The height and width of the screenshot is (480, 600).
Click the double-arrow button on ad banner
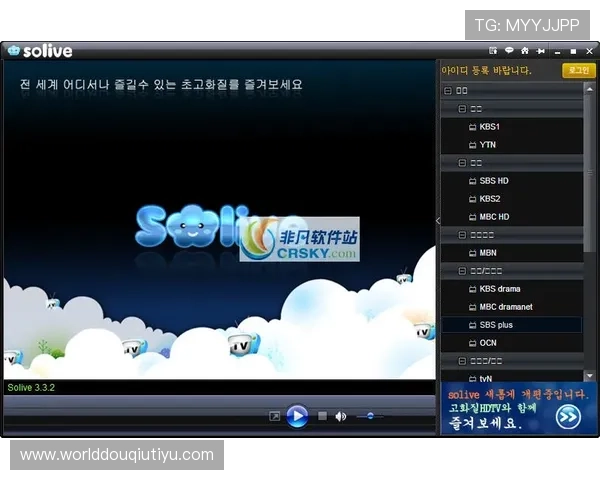click(568, 417)
